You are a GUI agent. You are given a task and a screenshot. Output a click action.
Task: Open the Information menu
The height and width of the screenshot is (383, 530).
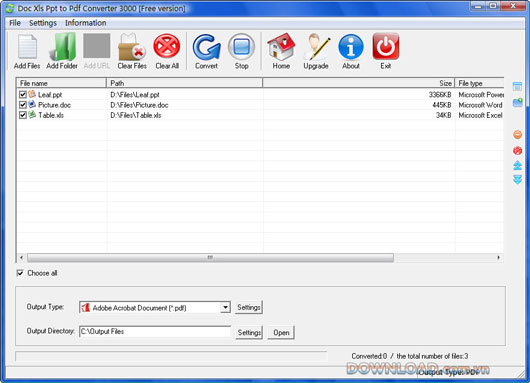pyautogui.click(x=86, y=23)
